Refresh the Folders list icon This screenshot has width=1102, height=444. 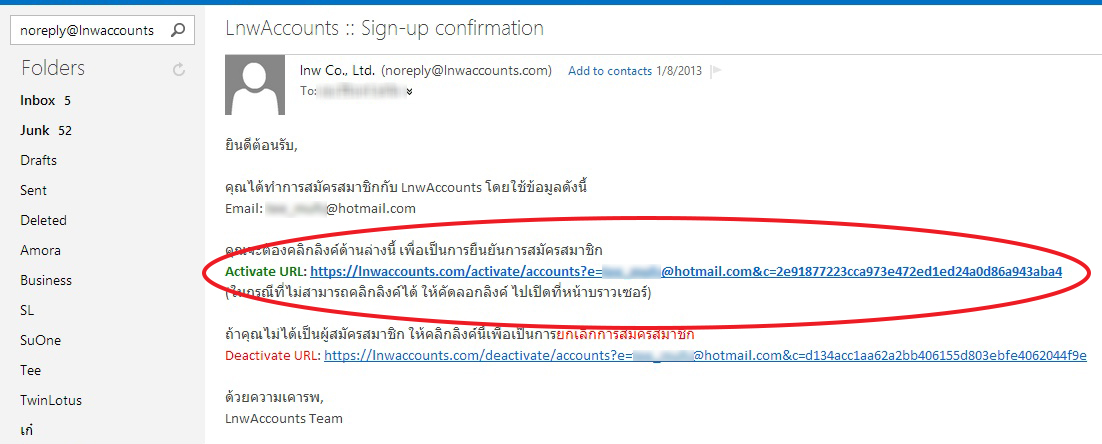(179, 69)
